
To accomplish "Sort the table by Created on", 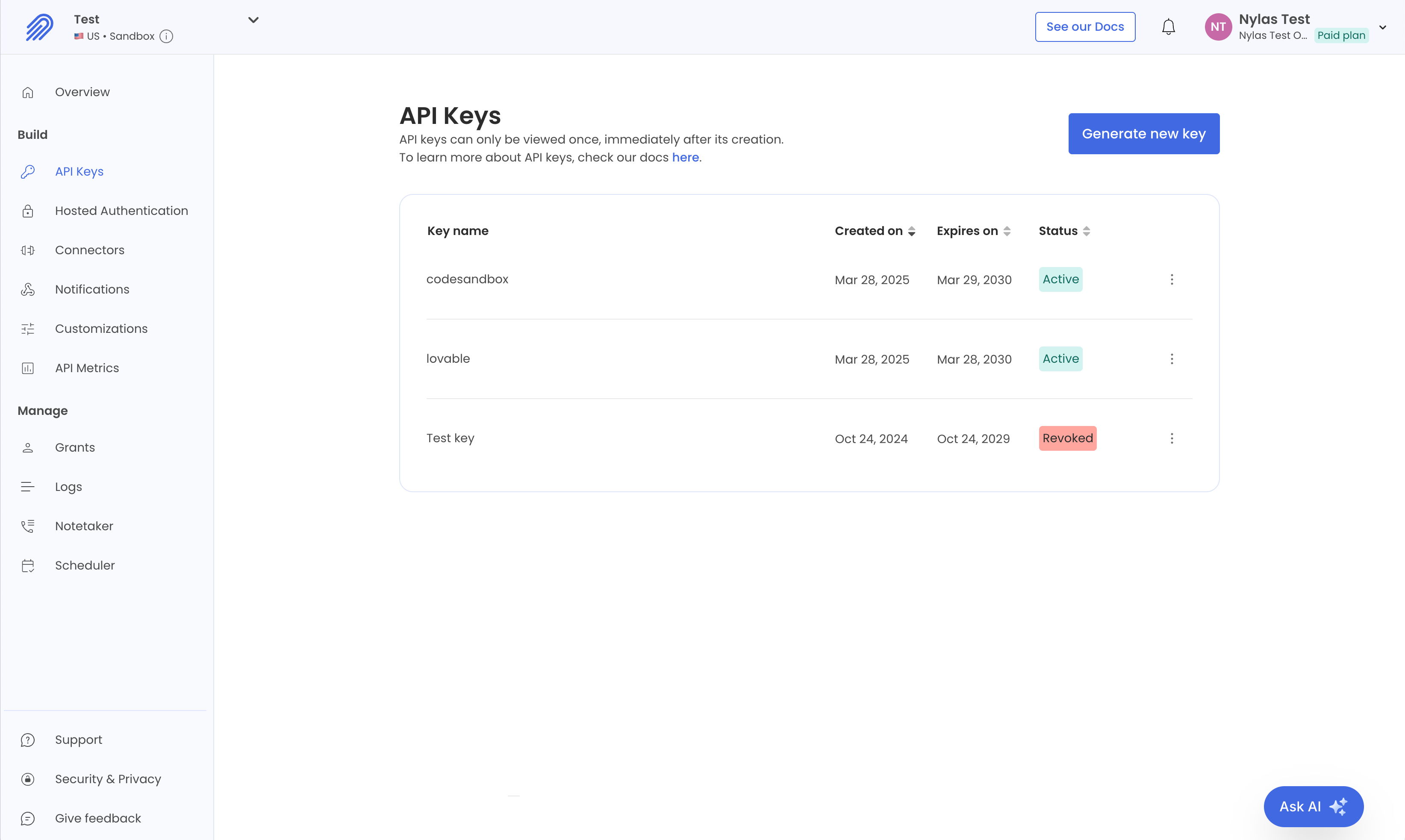I will pos(875,230).
